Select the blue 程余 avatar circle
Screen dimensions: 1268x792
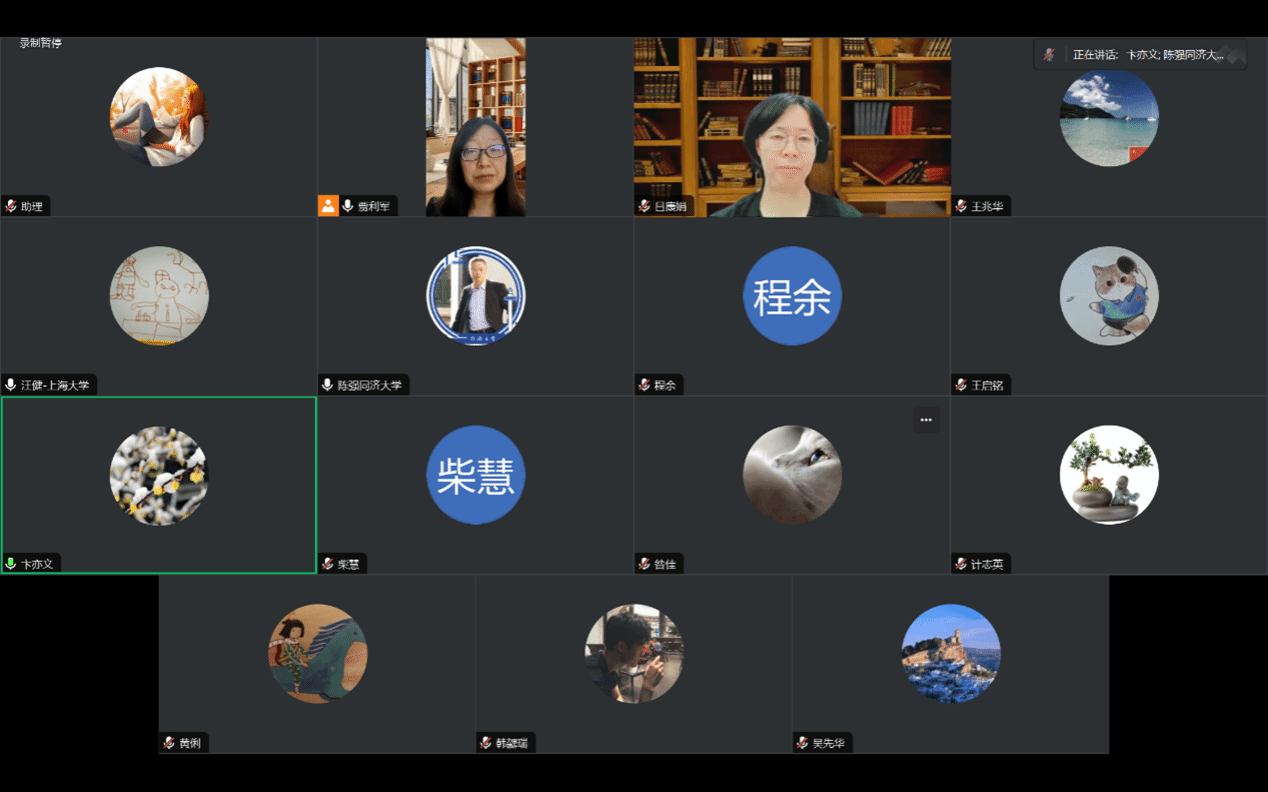pyautogui.click(x=792, y=296)
